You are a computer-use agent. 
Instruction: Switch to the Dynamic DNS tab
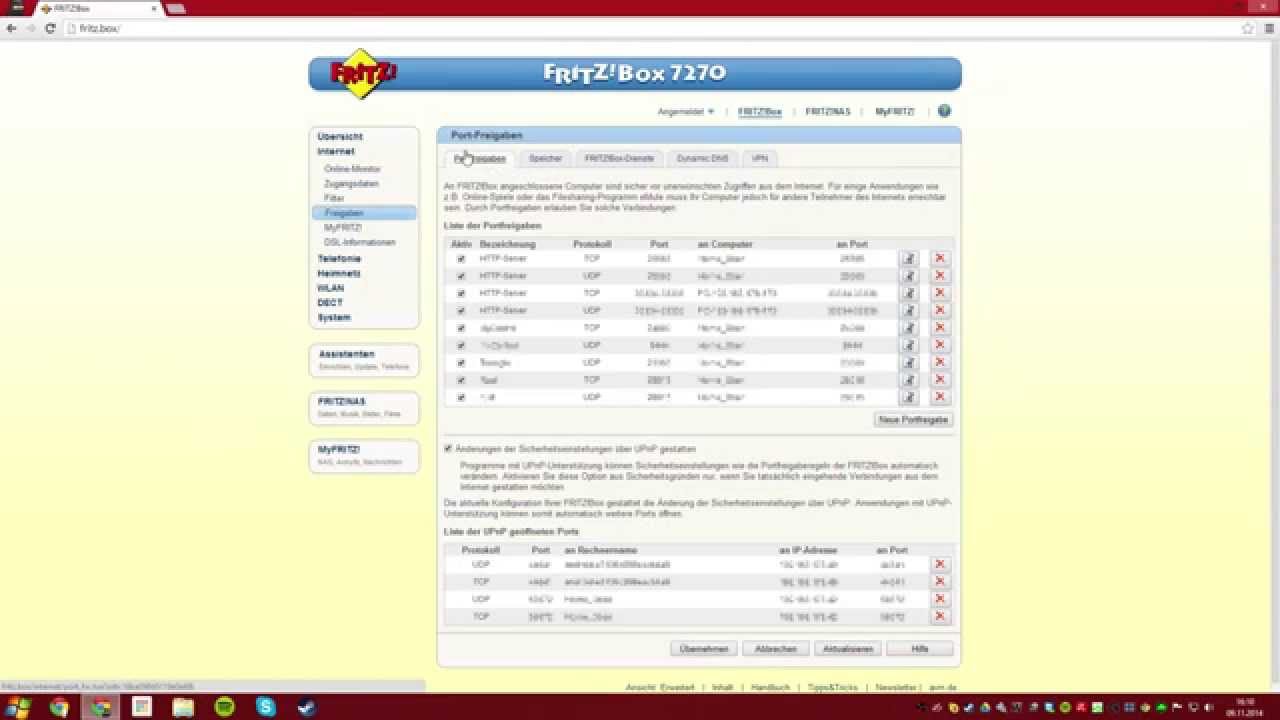coord(702,158)
